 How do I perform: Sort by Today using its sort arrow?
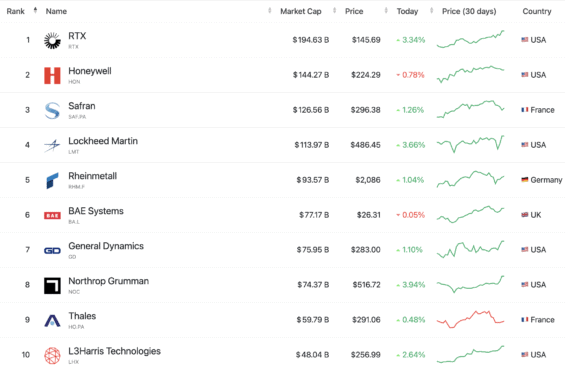(x=431, y=10)
